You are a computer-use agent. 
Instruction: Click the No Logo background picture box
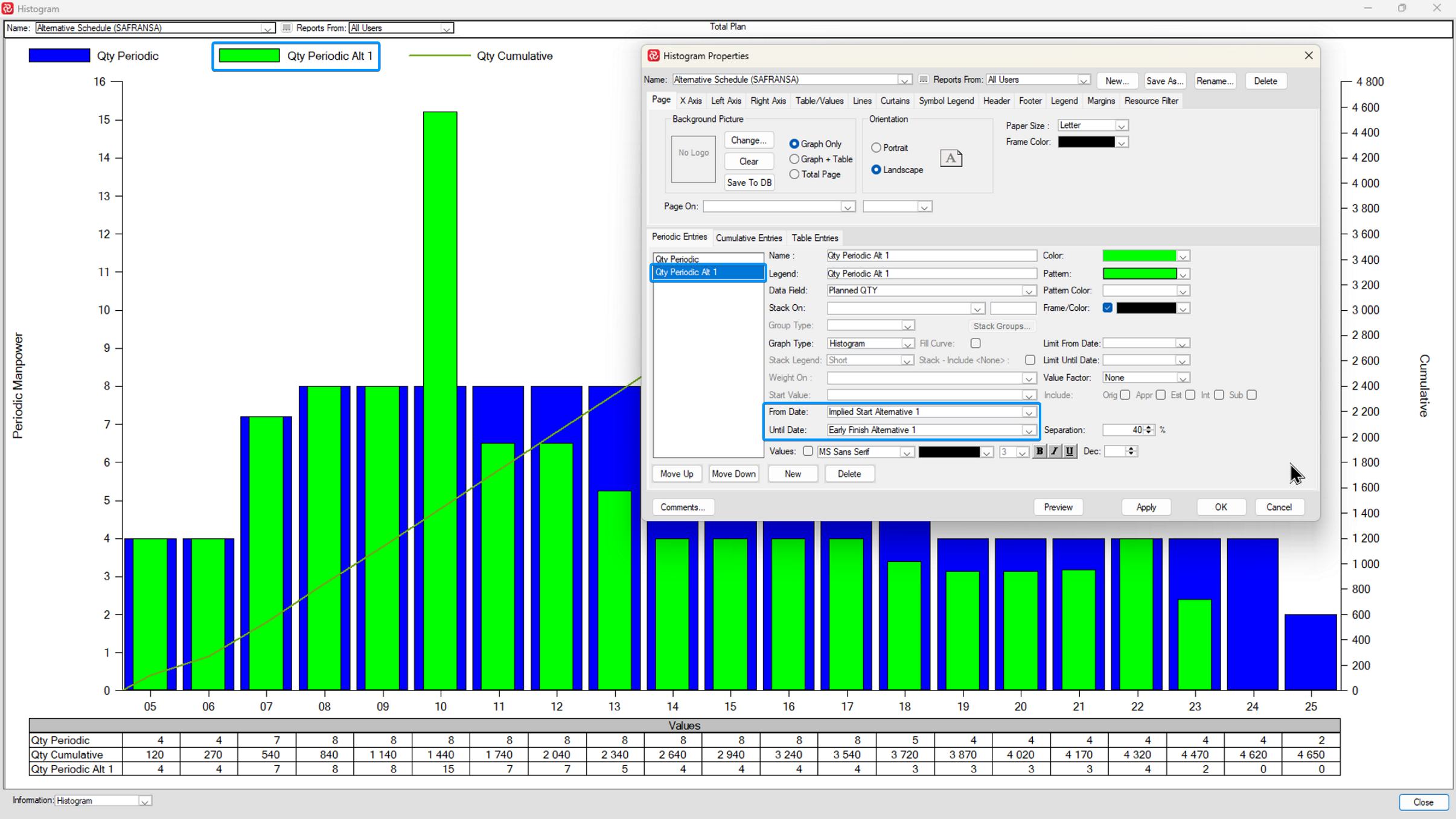coord(693,159)
